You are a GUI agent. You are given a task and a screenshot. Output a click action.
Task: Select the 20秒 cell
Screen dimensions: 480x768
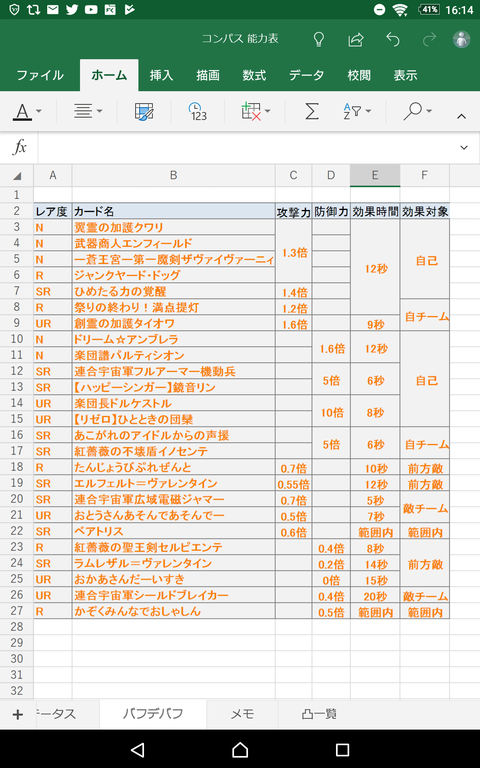375,596
